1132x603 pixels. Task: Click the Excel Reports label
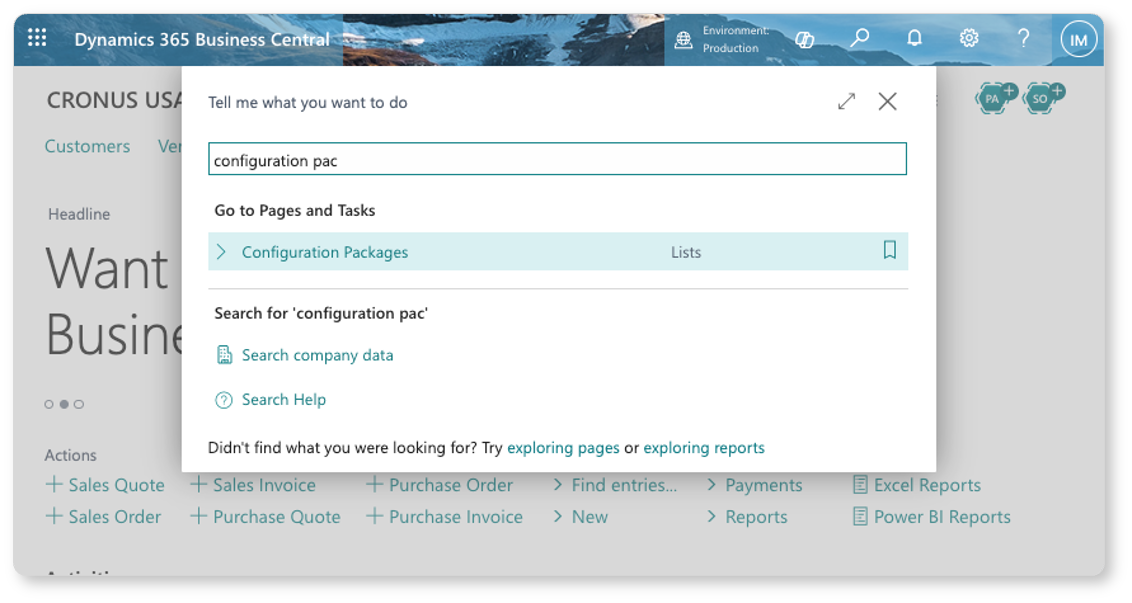928,485
